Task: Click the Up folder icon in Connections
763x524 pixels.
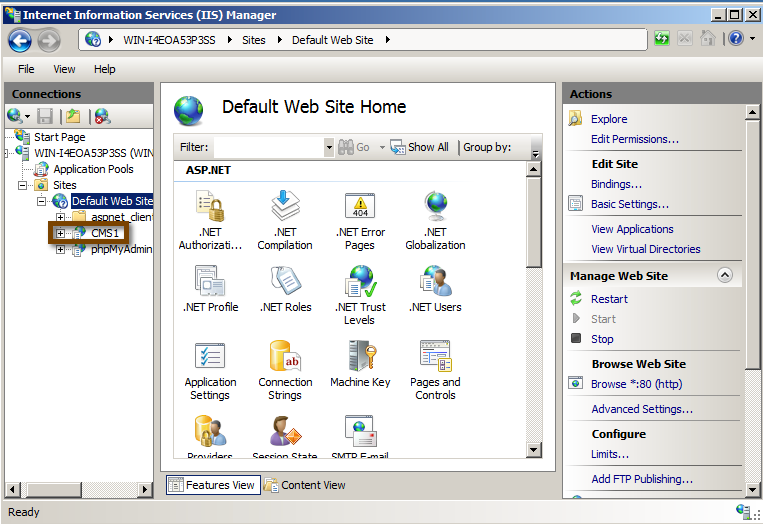Action: (x=73, y=116)
